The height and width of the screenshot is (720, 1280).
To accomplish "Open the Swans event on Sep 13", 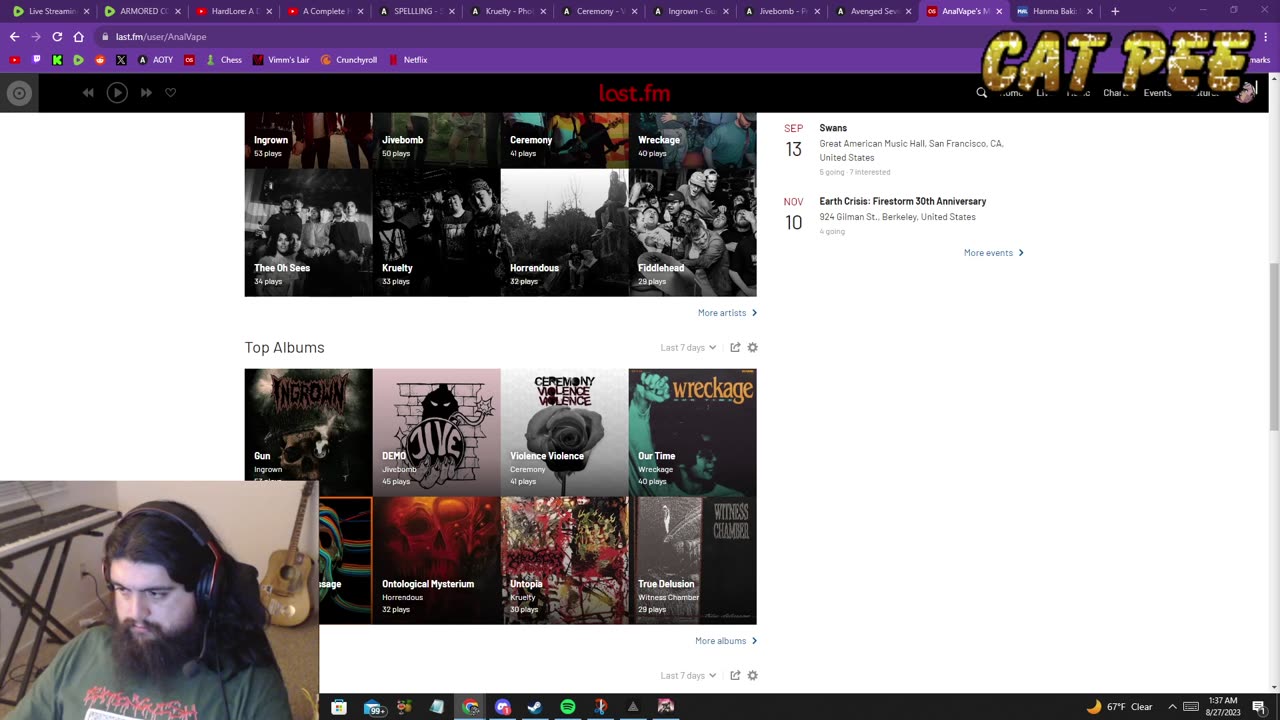I will (x=833, y=128).
